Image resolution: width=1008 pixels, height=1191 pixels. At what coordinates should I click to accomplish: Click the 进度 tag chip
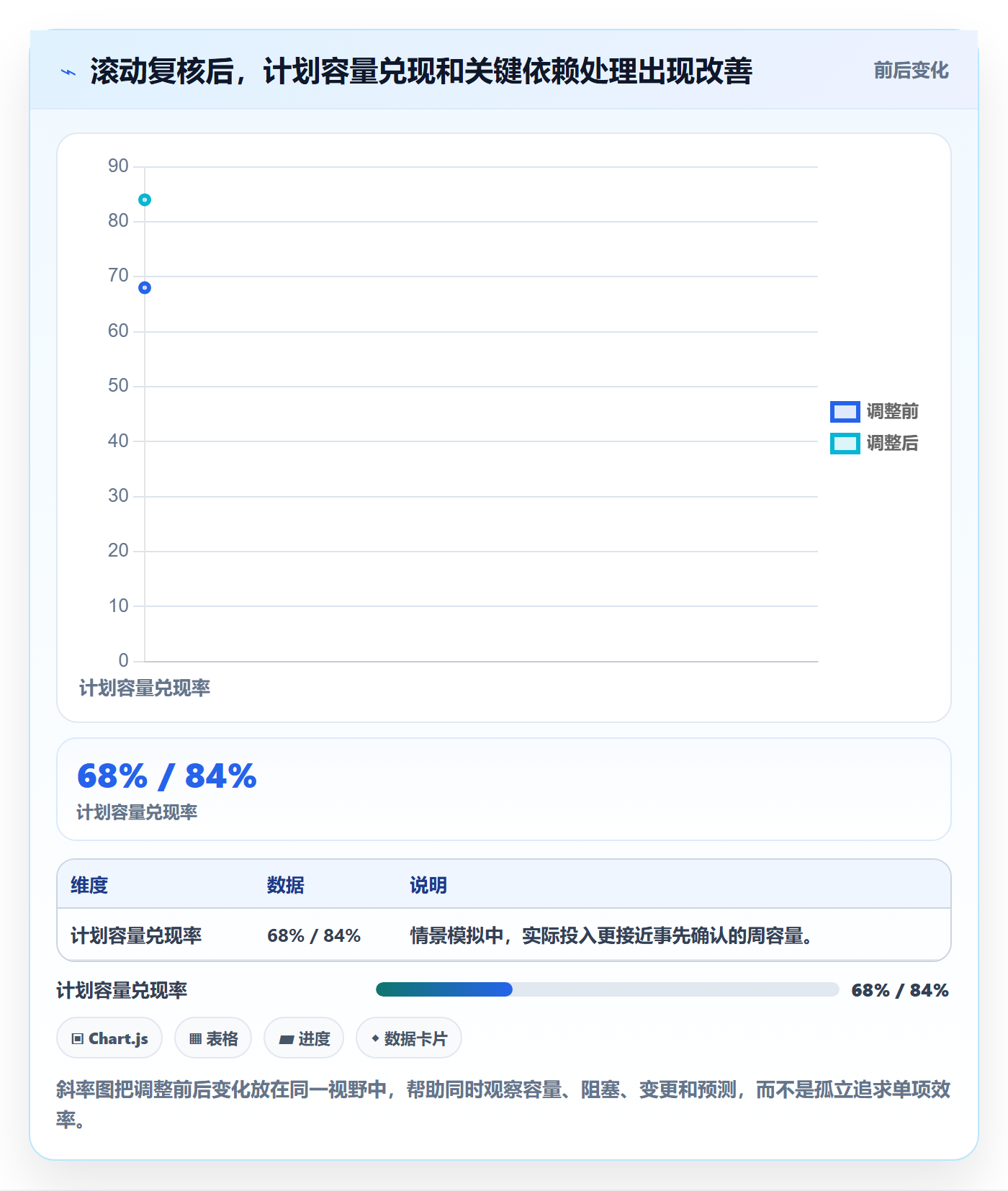point(304,1038)
